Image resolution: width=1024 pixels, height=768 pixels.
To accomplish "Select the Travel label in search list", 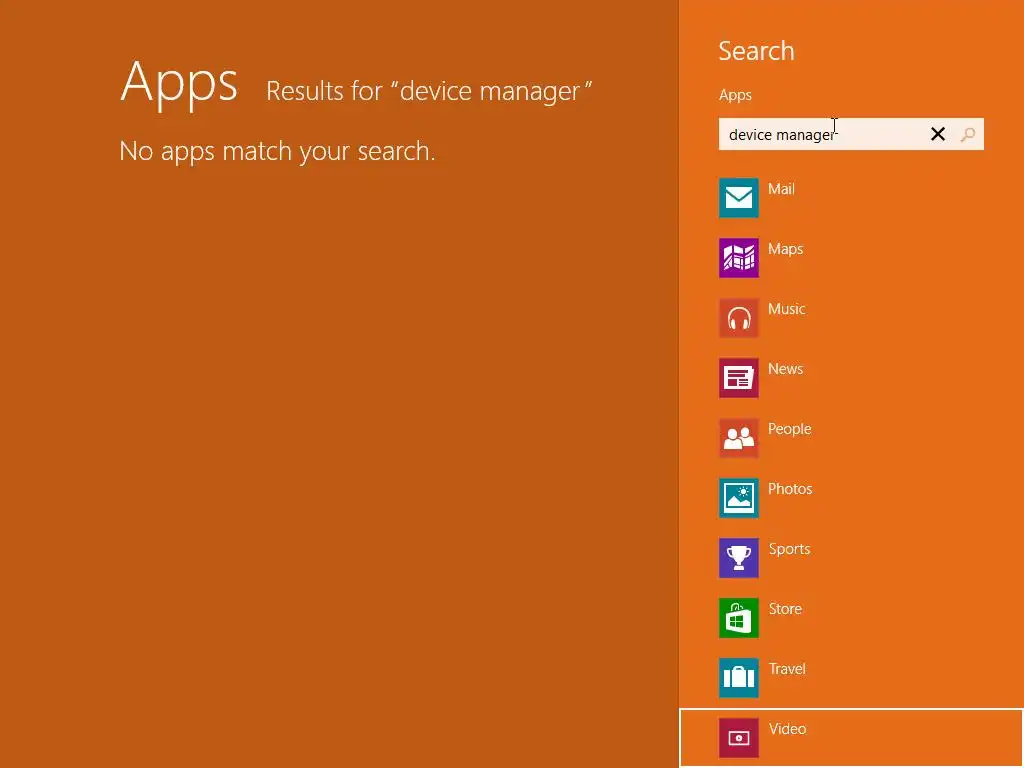I will click(787, 669).
